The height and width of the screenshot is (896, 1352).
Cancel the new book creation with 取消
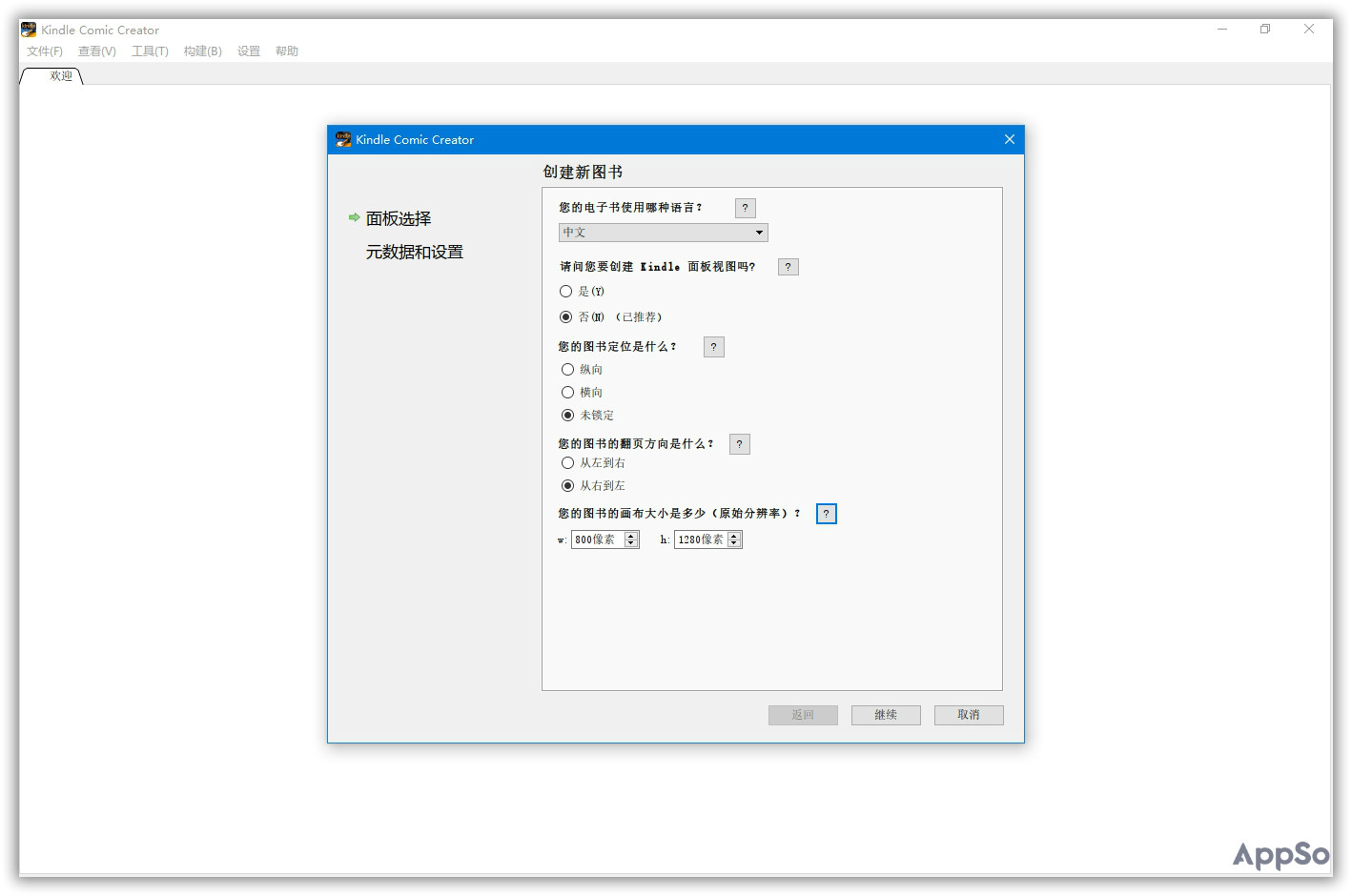point(969,715)
